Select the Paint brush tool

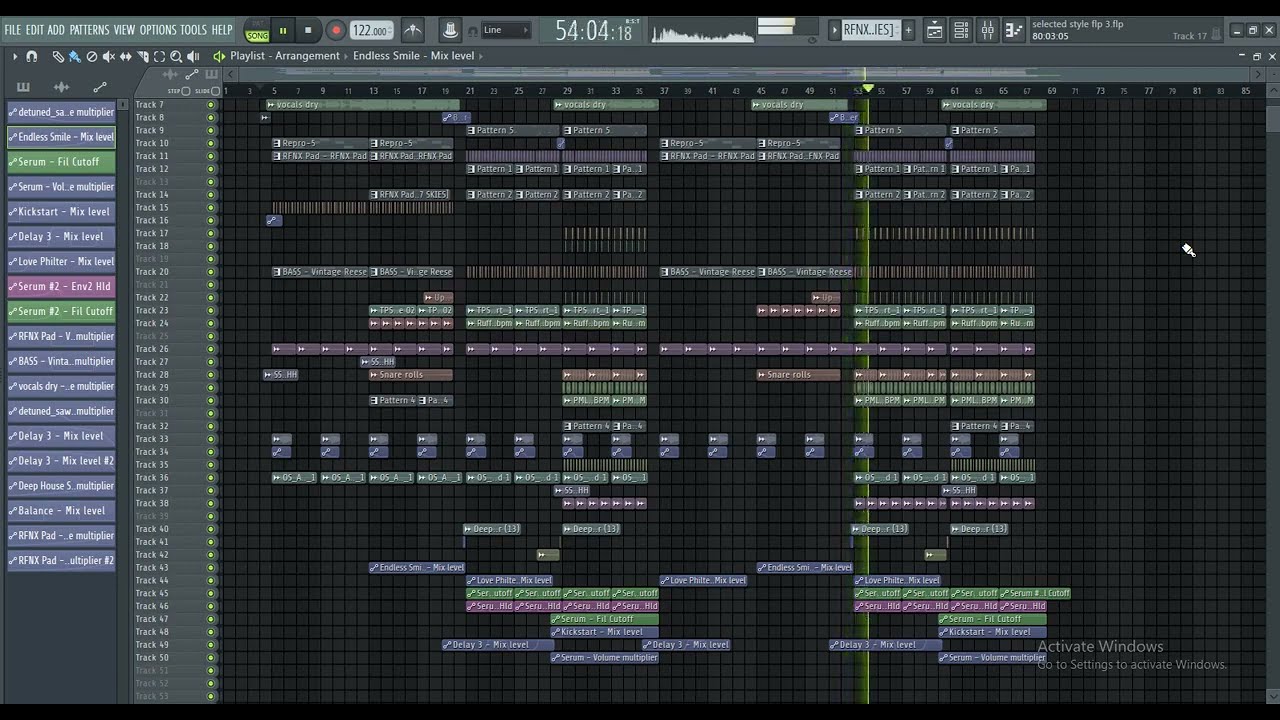(x=75, y=57)
